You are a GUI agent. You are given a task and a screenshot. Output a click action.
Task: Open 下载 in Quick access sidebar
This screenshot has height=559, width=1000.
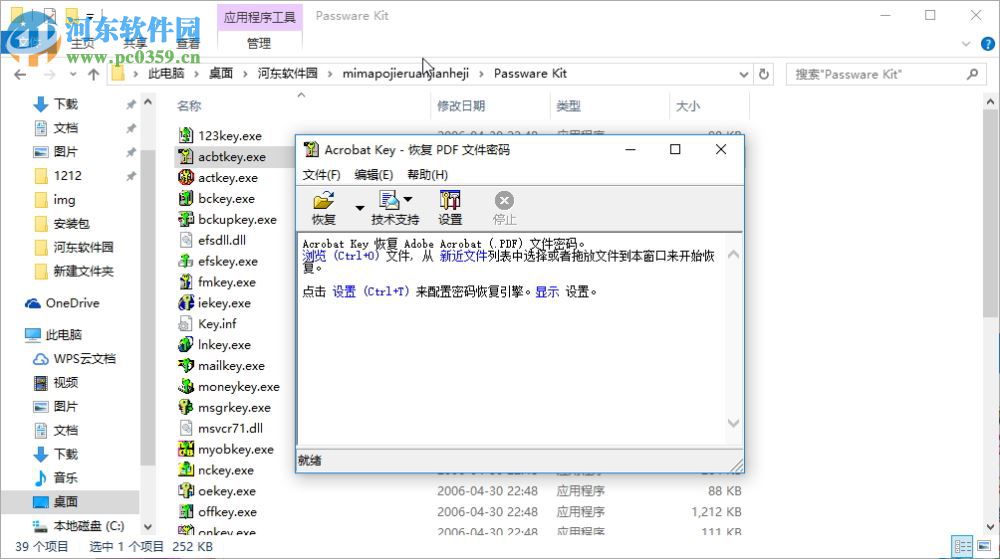point(65,104)
